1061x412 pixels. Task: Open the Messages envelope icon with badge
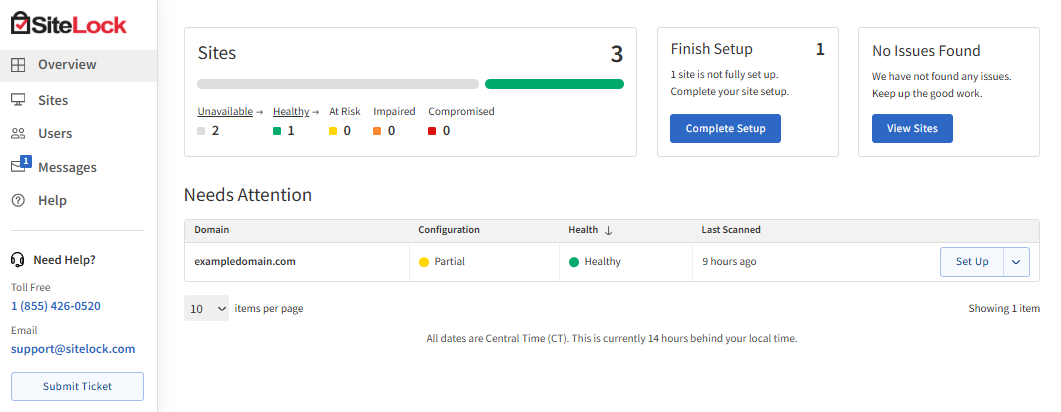pos(19,166)
